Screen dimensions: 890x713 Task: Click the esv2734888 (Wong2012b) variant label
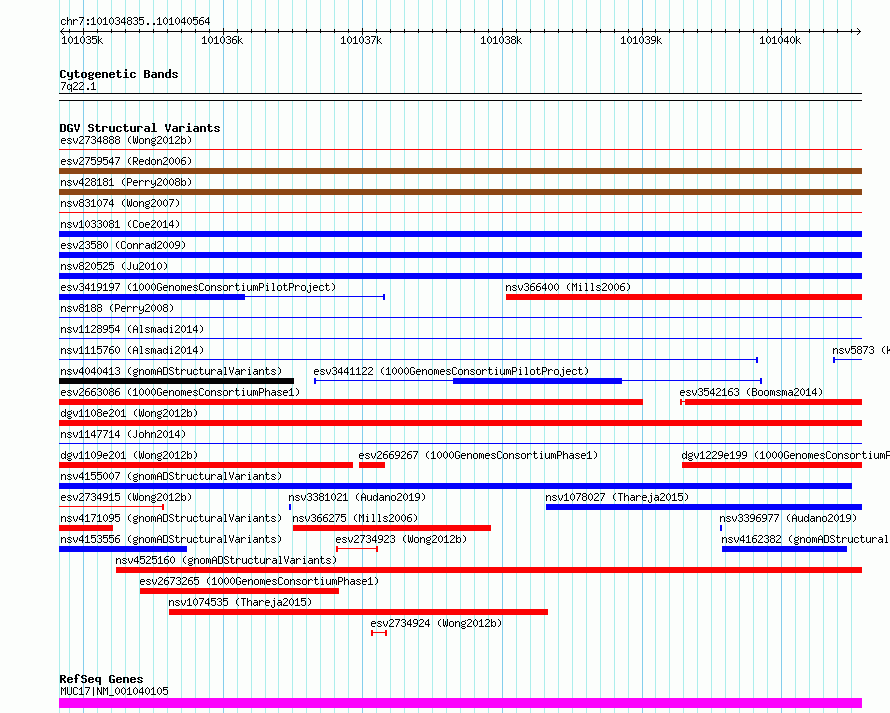click(126, 140)
